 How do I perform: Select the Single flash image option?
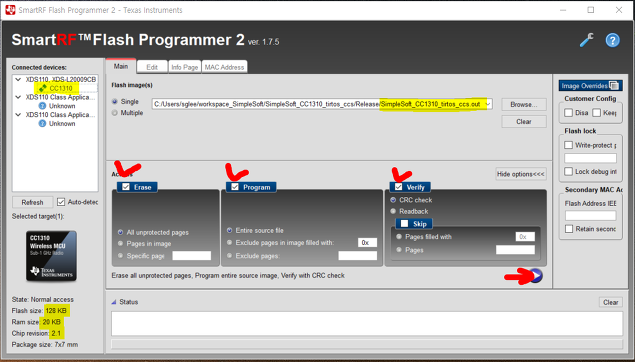pos(115,102)
